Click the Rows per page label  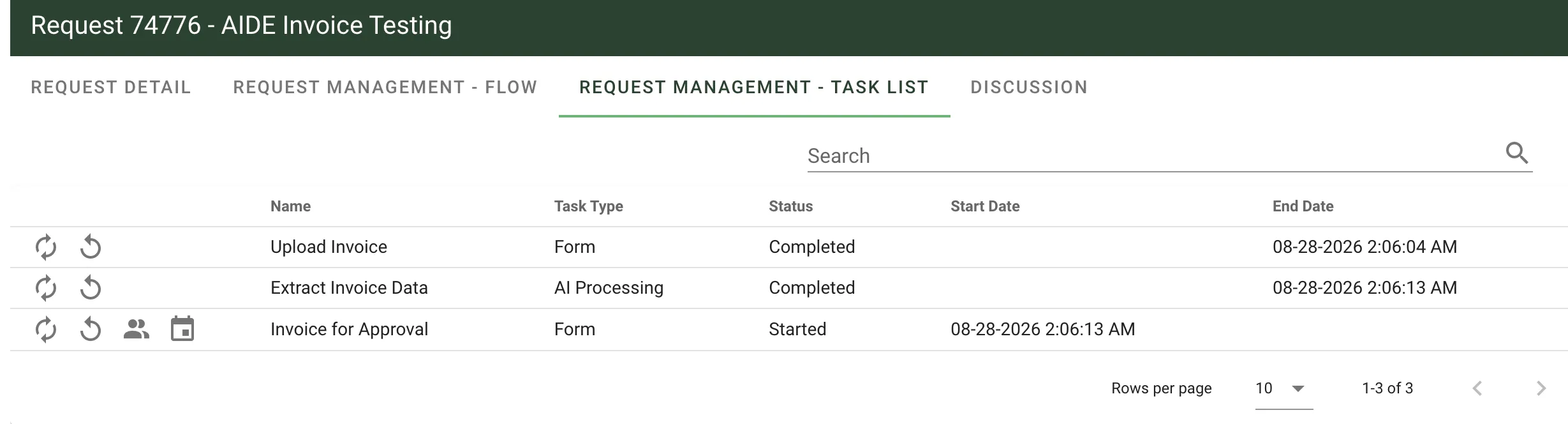coord(1161,388)
